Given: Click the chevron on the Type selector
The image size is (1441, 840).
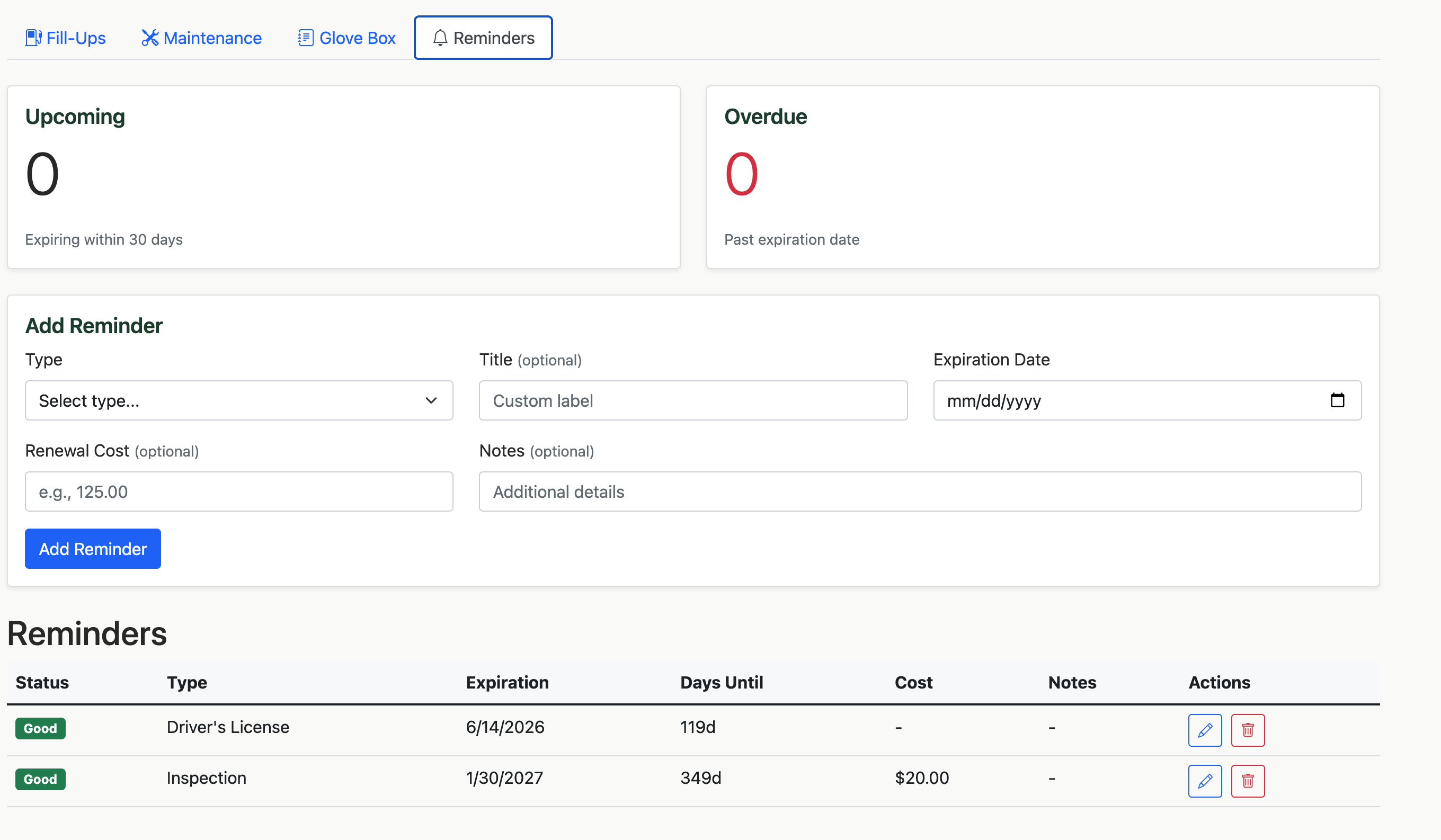Looking at the screenshot, I should coord(431,400).
